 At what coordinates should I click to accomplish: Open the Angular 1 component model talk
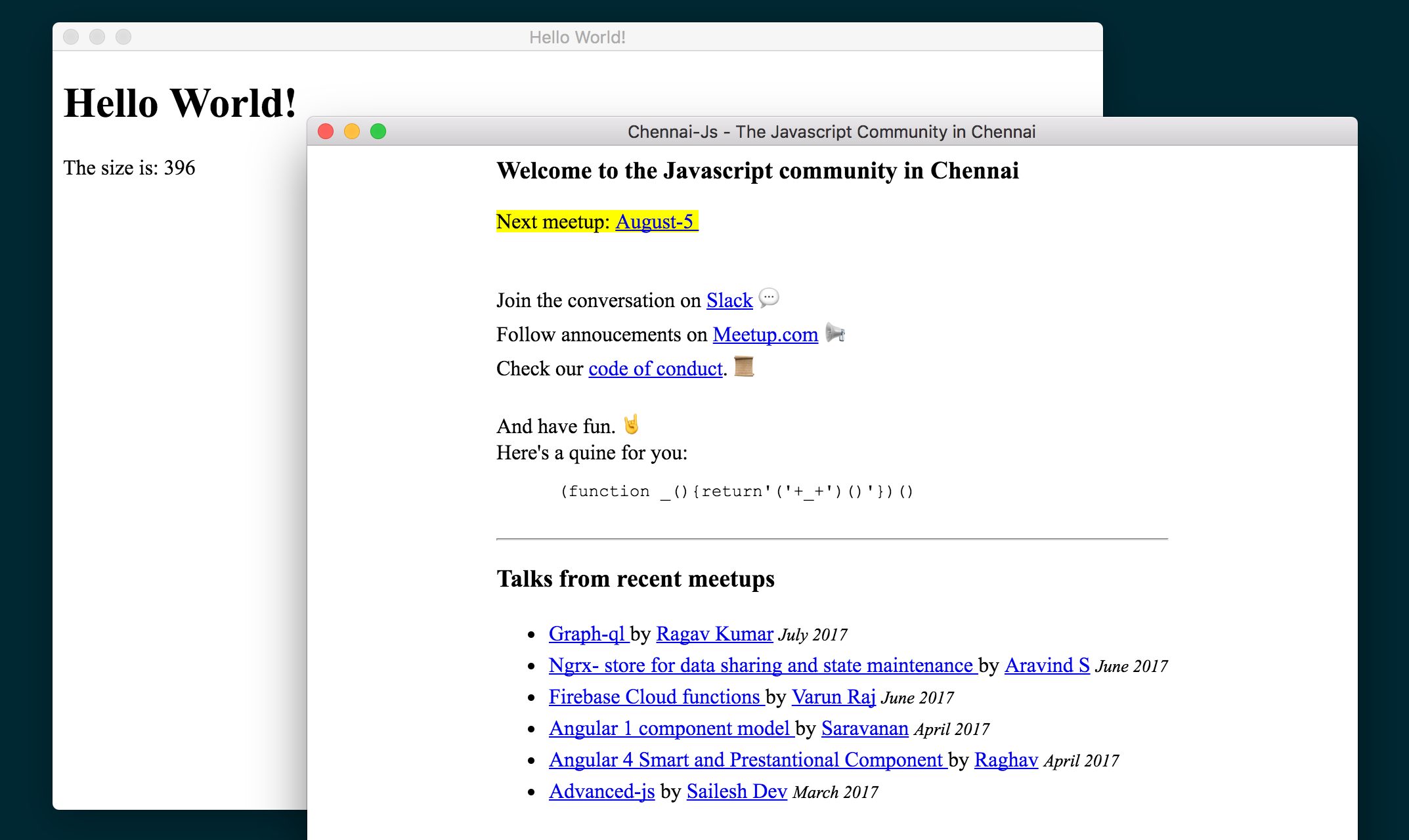coord(669,728)
